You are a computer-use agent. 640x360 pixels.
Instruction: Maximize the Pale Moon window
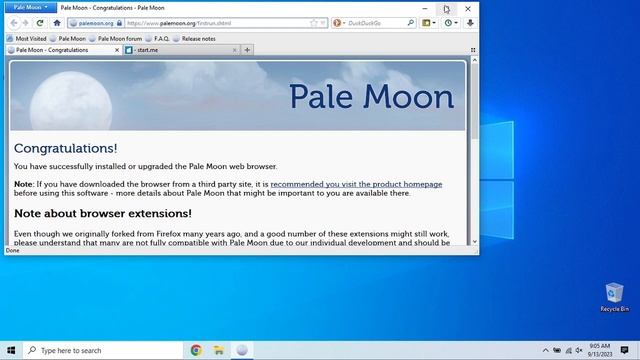pos(447,8)
